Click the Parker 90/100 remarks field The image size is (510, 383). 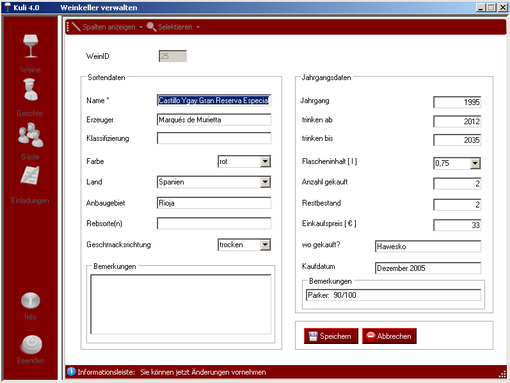pos(393,295)
